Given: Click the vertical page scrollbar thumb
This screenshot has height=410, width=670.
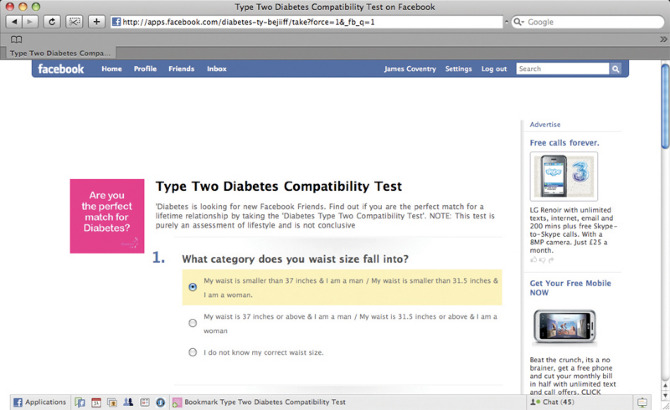Looking at the screenshot, I should (665, 106).
